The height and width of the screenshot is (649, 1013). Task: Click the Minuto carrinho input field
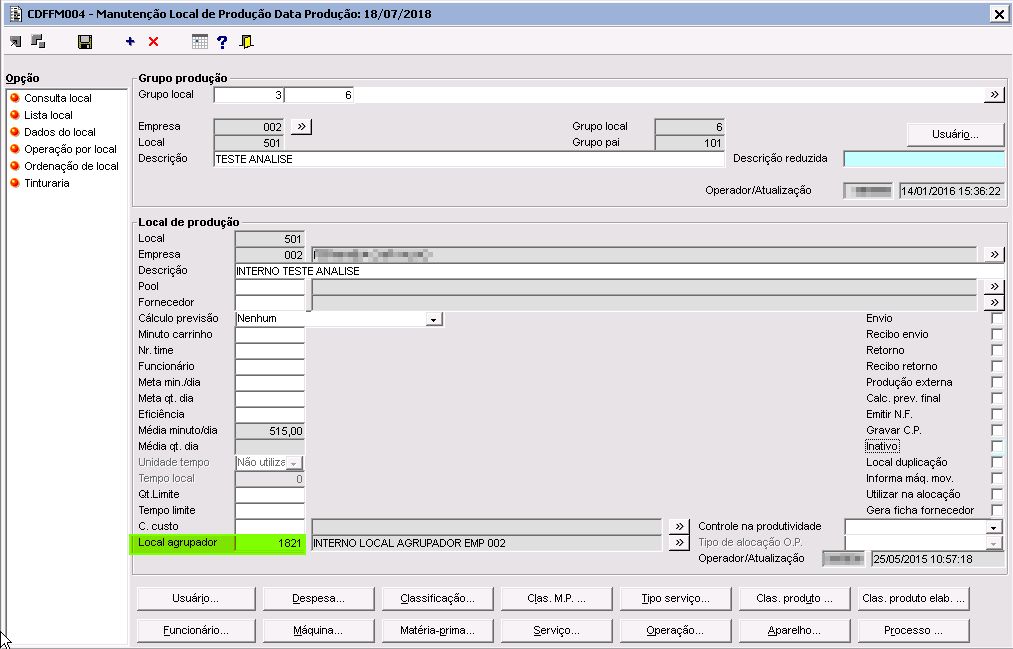pos(269,335)
